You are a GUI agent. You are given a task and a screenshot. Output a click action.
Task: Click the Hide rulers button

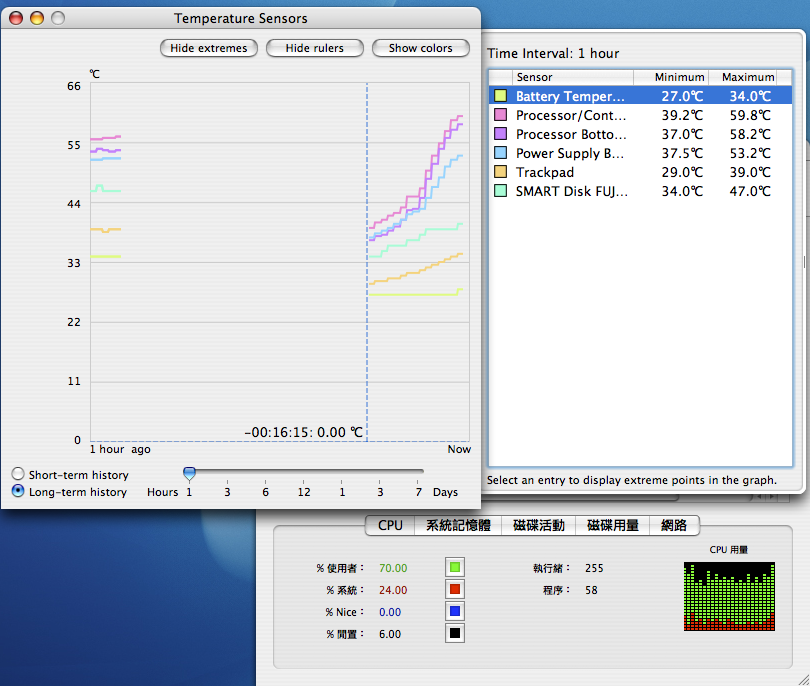(x=315, y=48)
